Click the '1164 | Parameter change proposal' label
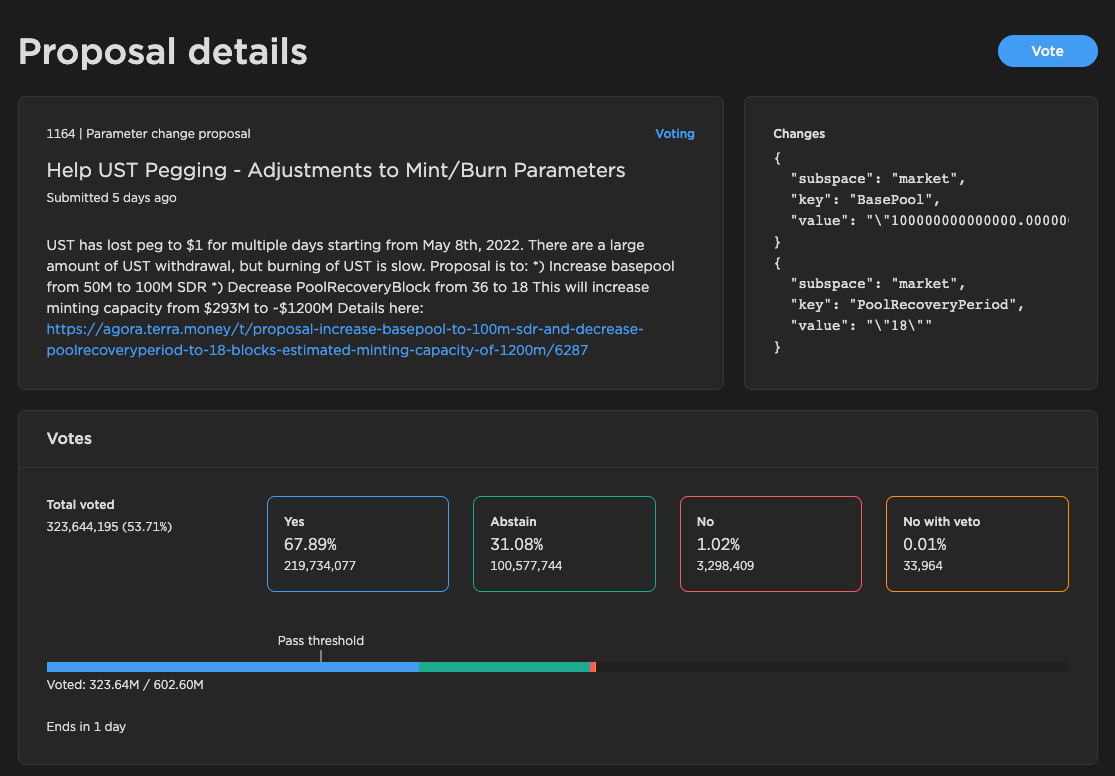This screenshot has height=776, width=1115. click(x=148, y=134)
